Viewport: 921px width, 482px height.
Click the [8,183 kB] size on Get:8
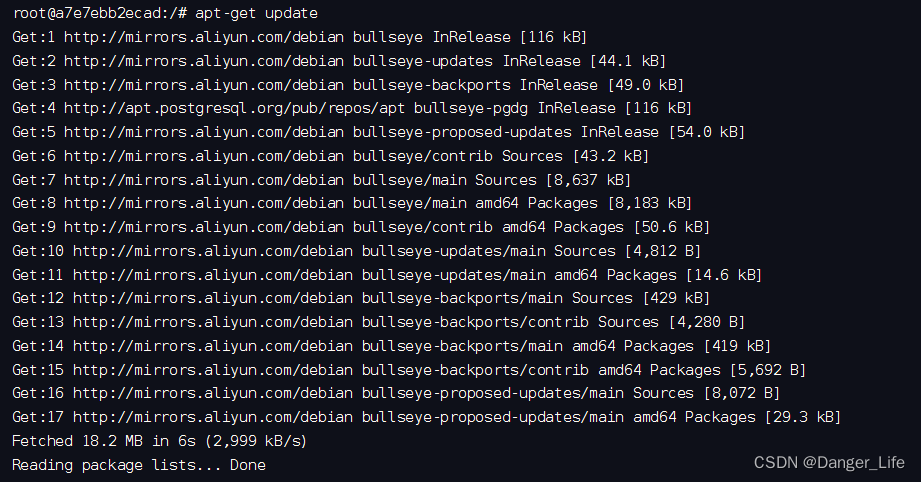[x=650, y=203]
